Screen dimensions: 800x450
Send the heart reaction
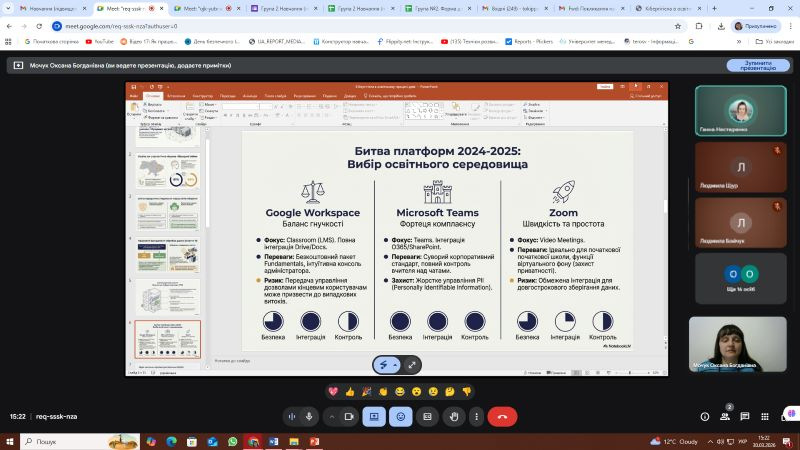pyautogui.click(x=333, y=392)
